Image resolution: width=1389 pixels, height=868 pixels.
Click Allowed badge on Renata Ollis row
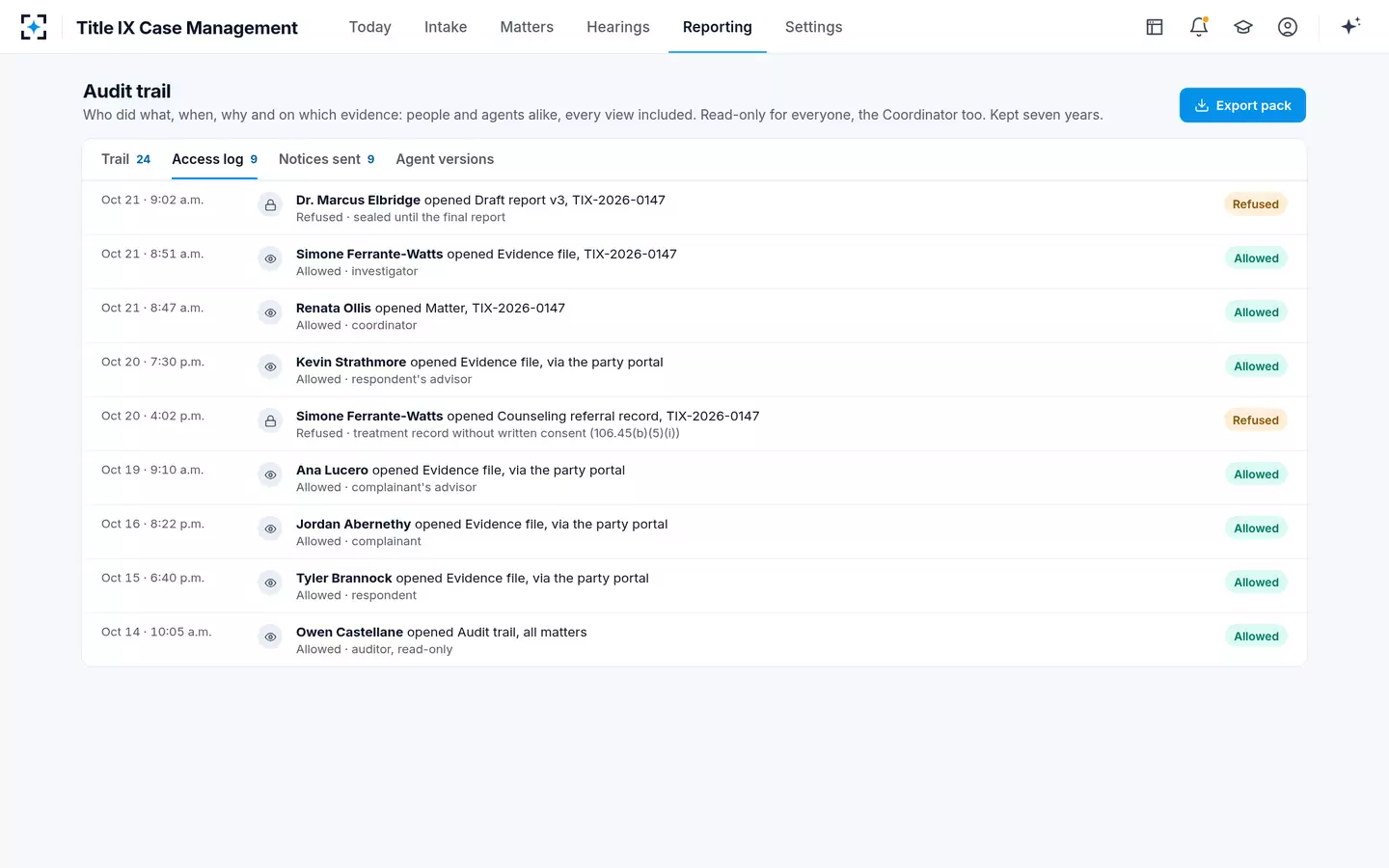pos(1256,312)
